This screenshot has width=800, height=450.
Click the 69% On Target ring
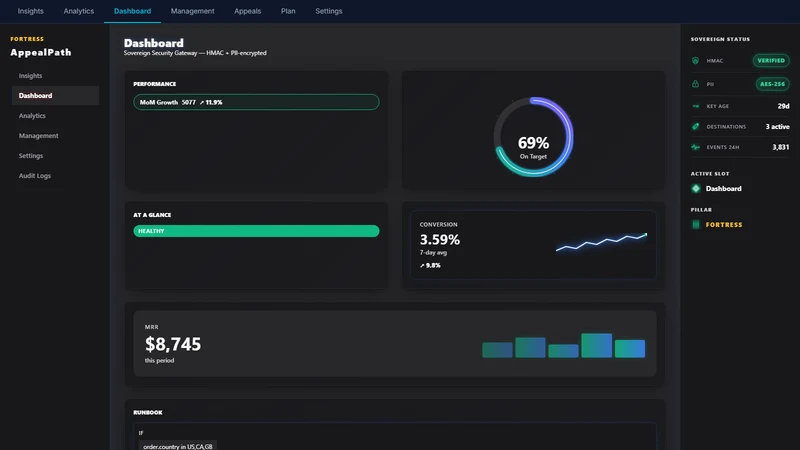point(533,137)
